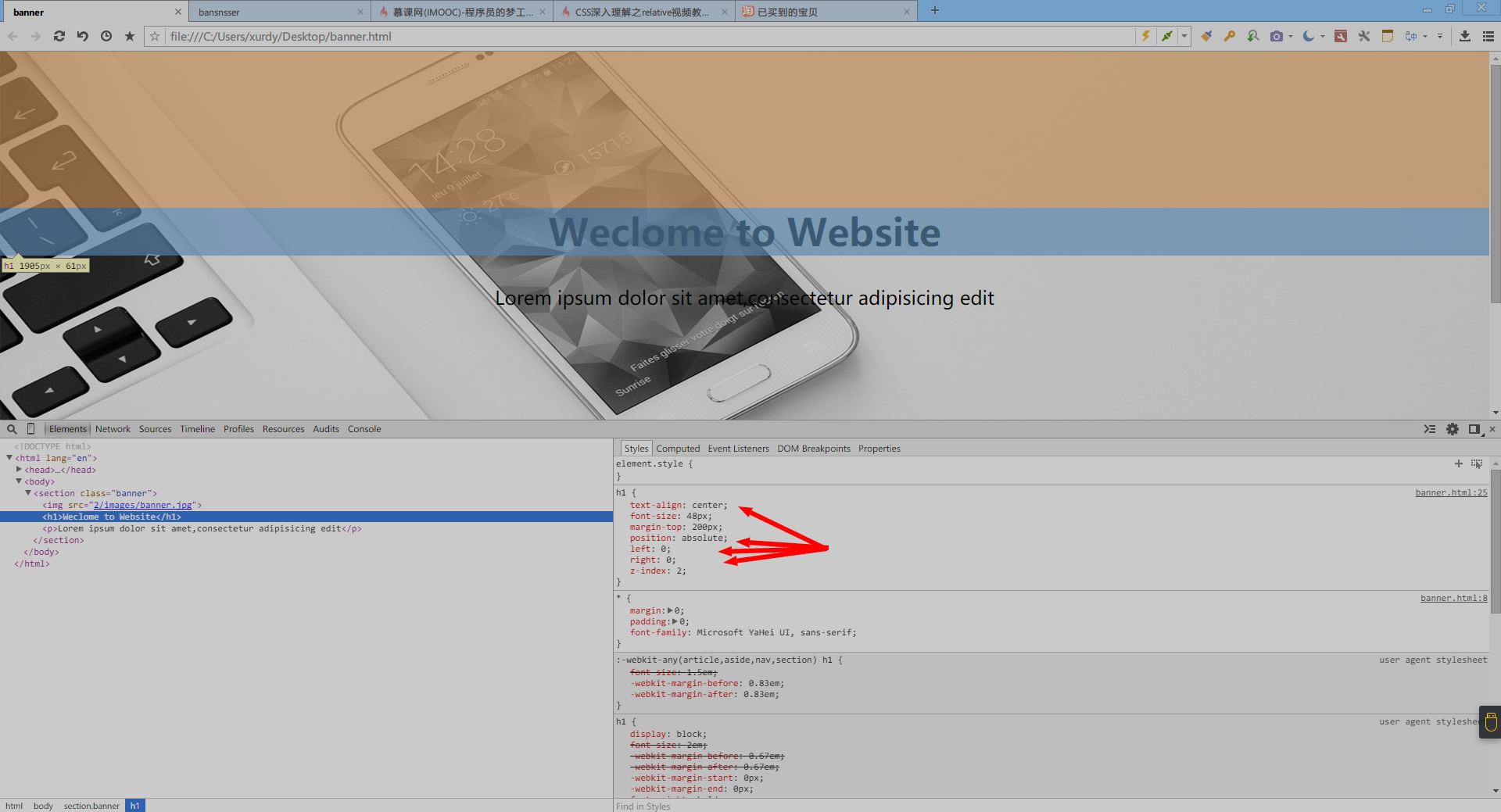This screenshot has width=1501, height=812.
Task: Take a screenshot with camera icon
Action: tap(1277, 36)
